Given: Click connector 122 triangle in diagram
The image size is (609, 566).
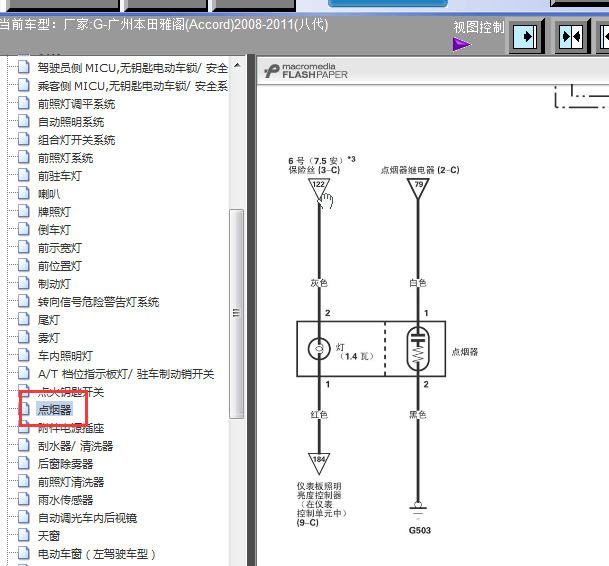Looking at the screenshot, I should [x=319, y=189].
